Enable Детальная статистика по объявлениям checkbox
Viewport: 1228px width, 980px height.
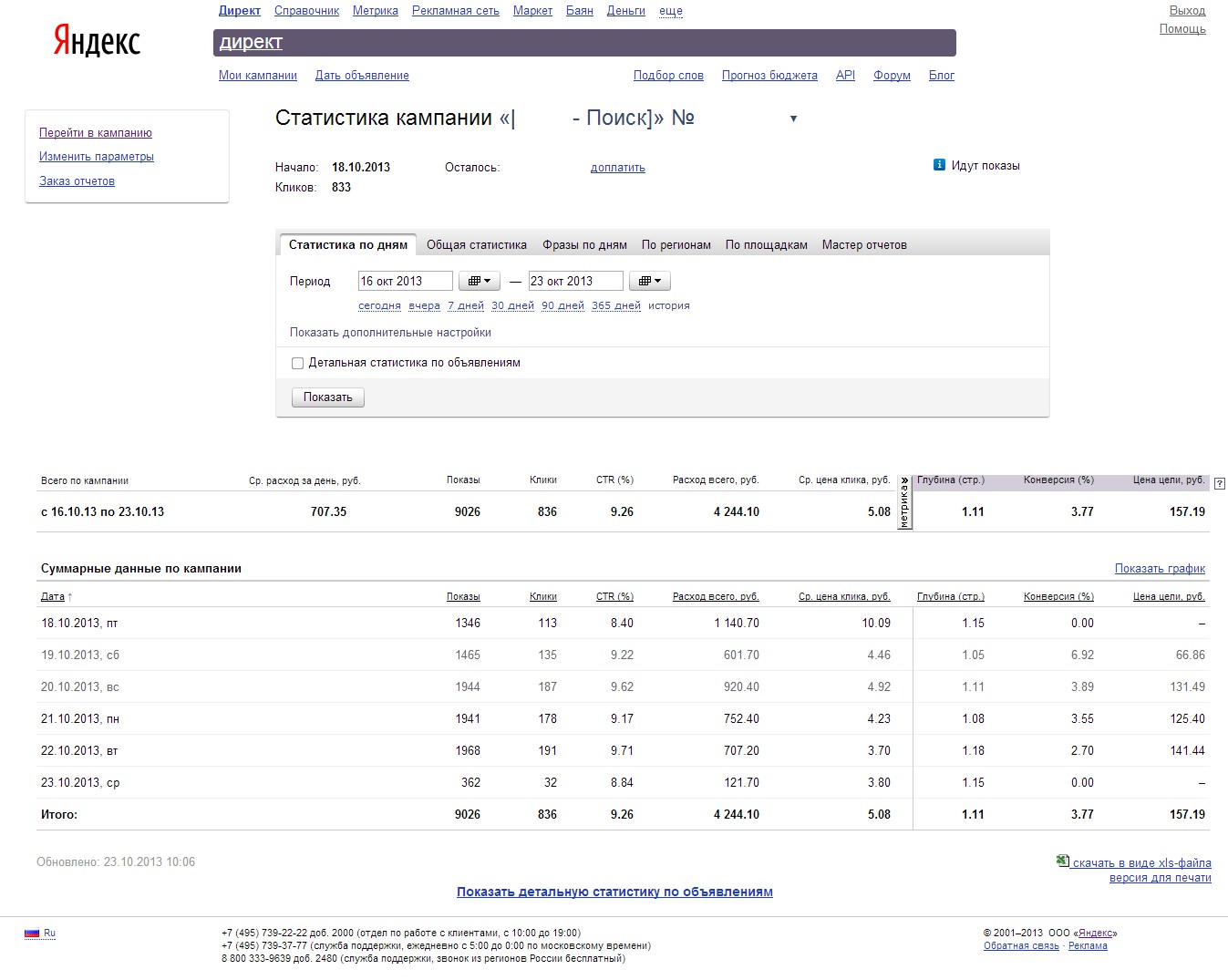(x=297, y=363)
